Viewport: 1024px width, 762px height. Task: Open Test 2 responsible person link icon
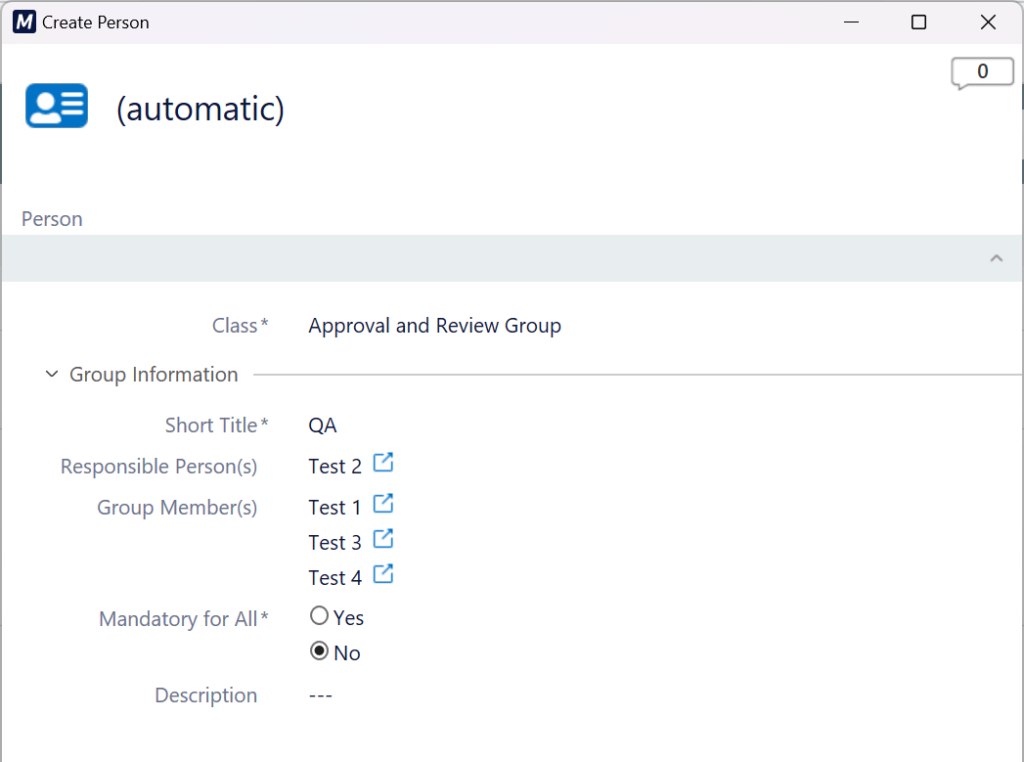(x=383, y=463)
